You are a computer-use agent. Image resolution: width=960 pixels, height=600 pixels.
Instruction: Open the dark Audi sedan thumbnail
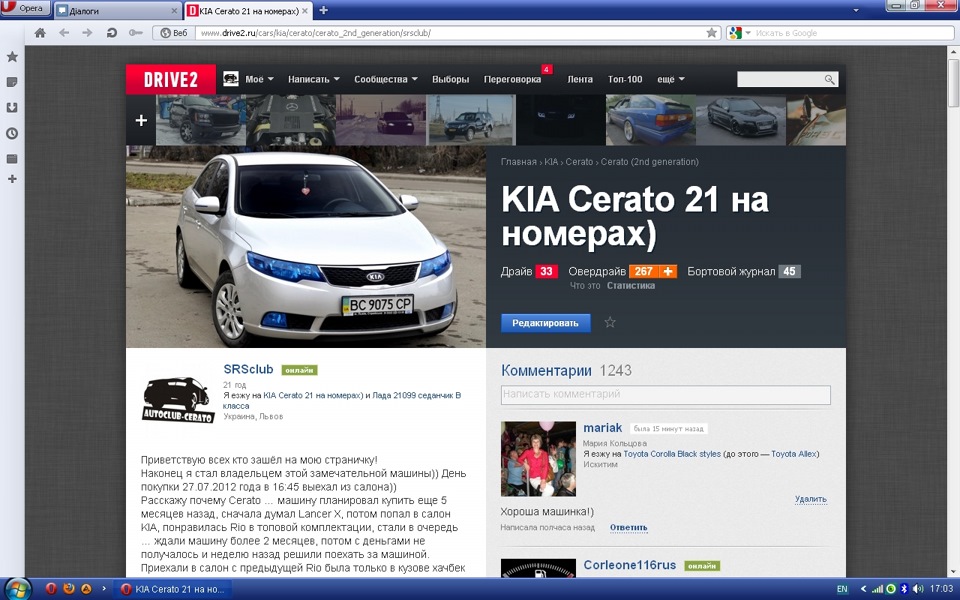741,120
